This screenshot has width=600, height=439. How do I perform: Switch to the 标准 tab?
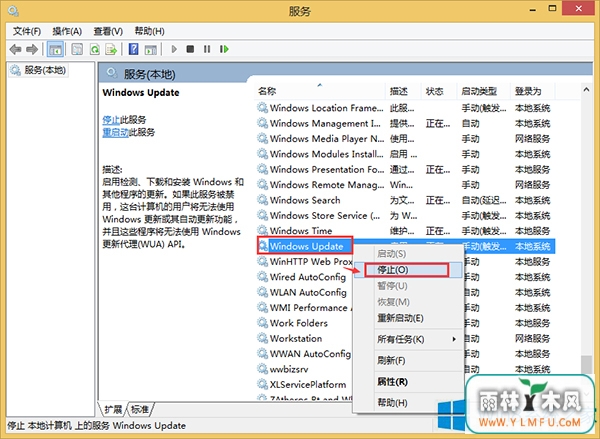140,410
